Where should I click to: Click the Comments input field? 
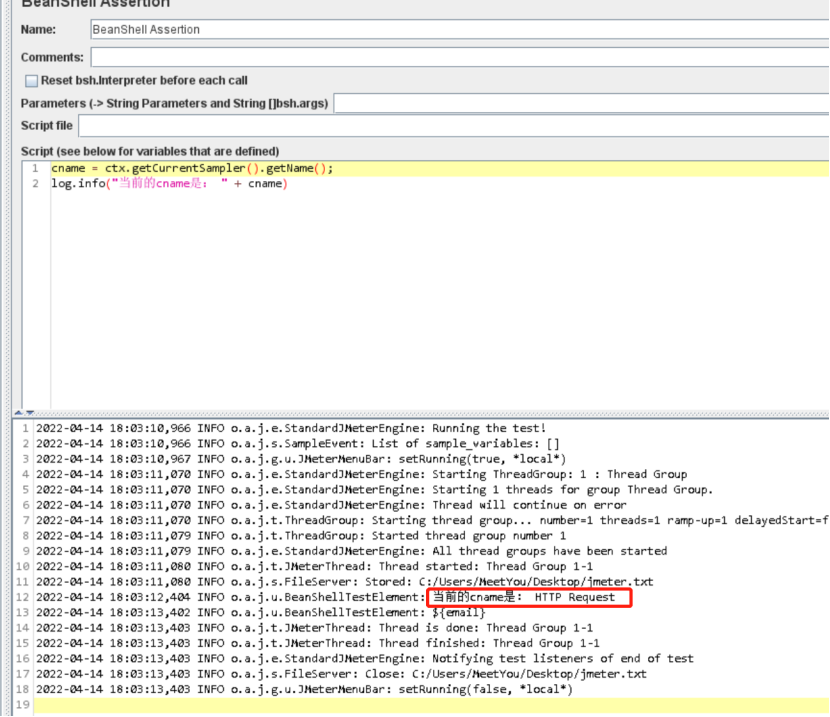click(459, 57)
